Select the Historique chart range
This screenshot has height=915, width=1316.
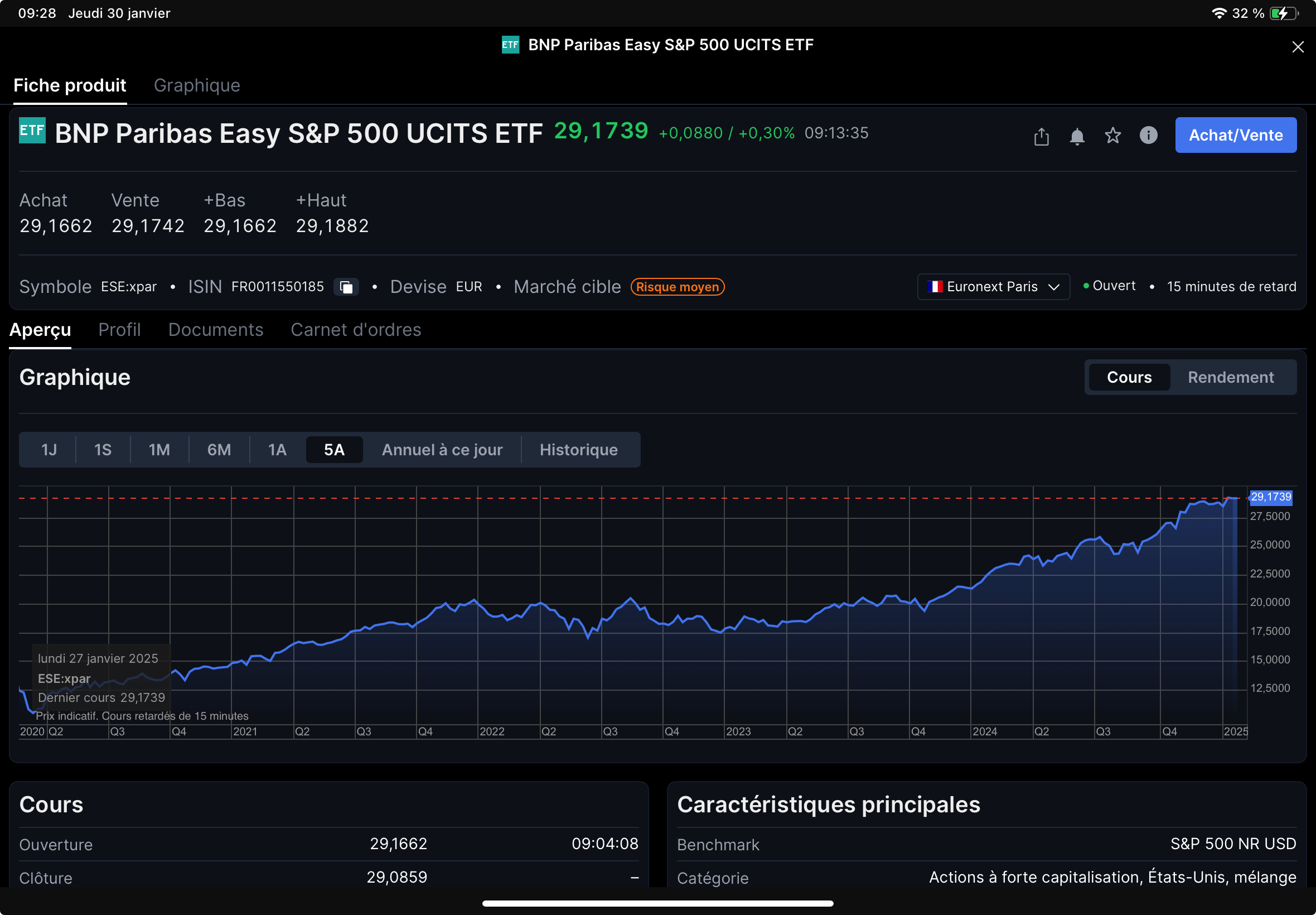click(578, 450)
